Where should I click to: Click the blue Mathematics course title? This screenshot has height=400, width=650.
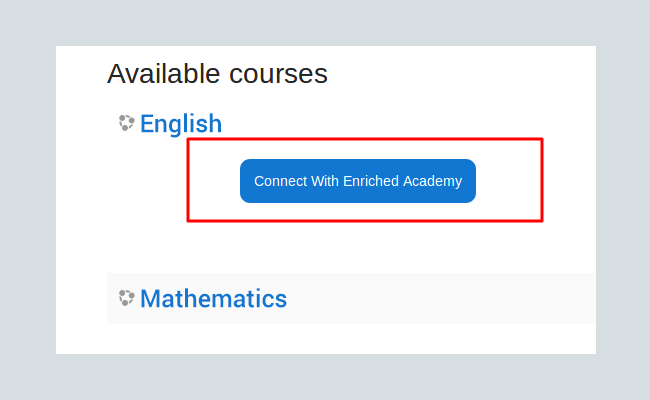[x=213, y=298]
